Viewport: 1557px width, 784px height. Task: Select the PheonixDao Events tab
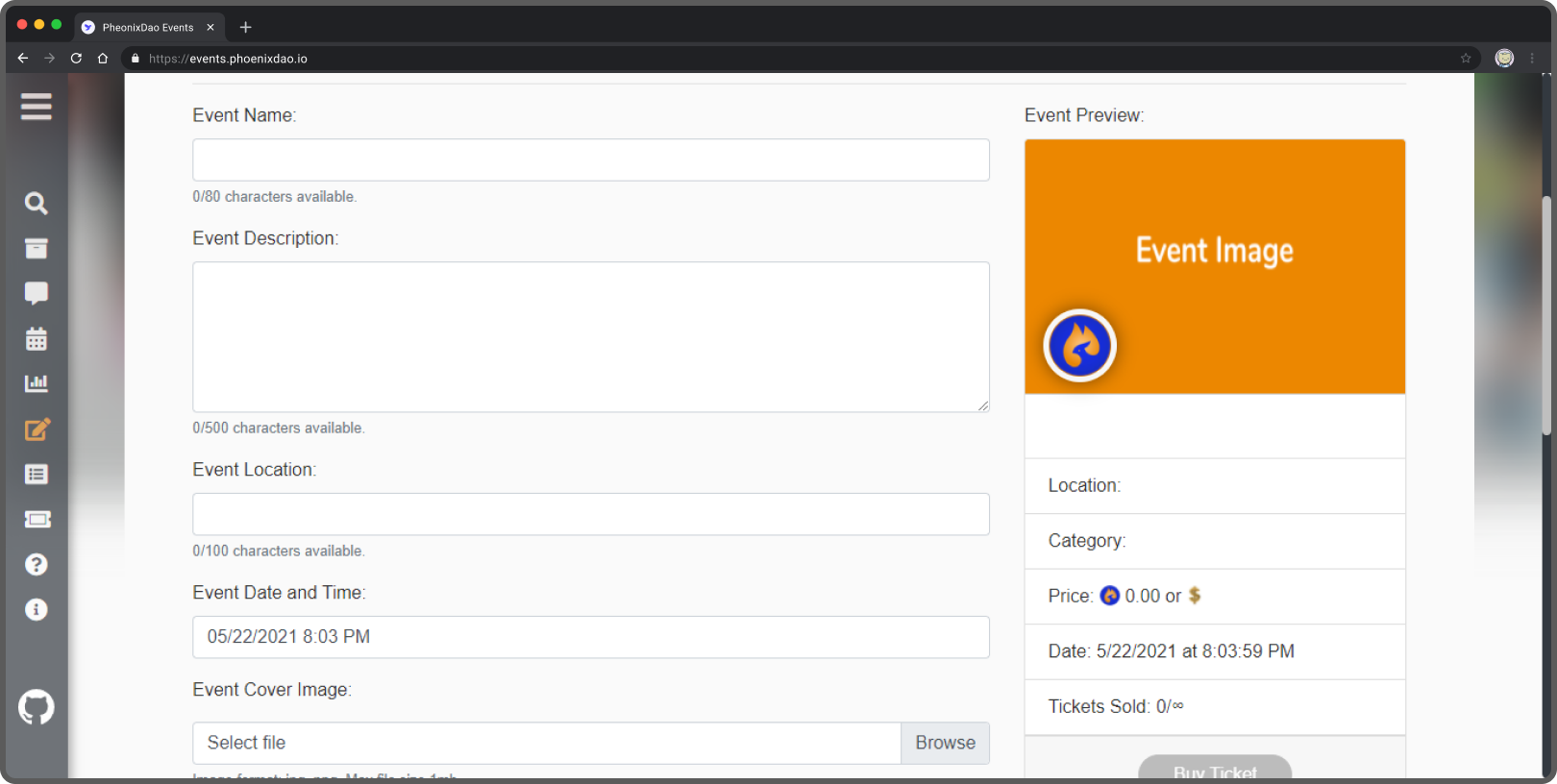pyautogui.click(x=148, y=27)
